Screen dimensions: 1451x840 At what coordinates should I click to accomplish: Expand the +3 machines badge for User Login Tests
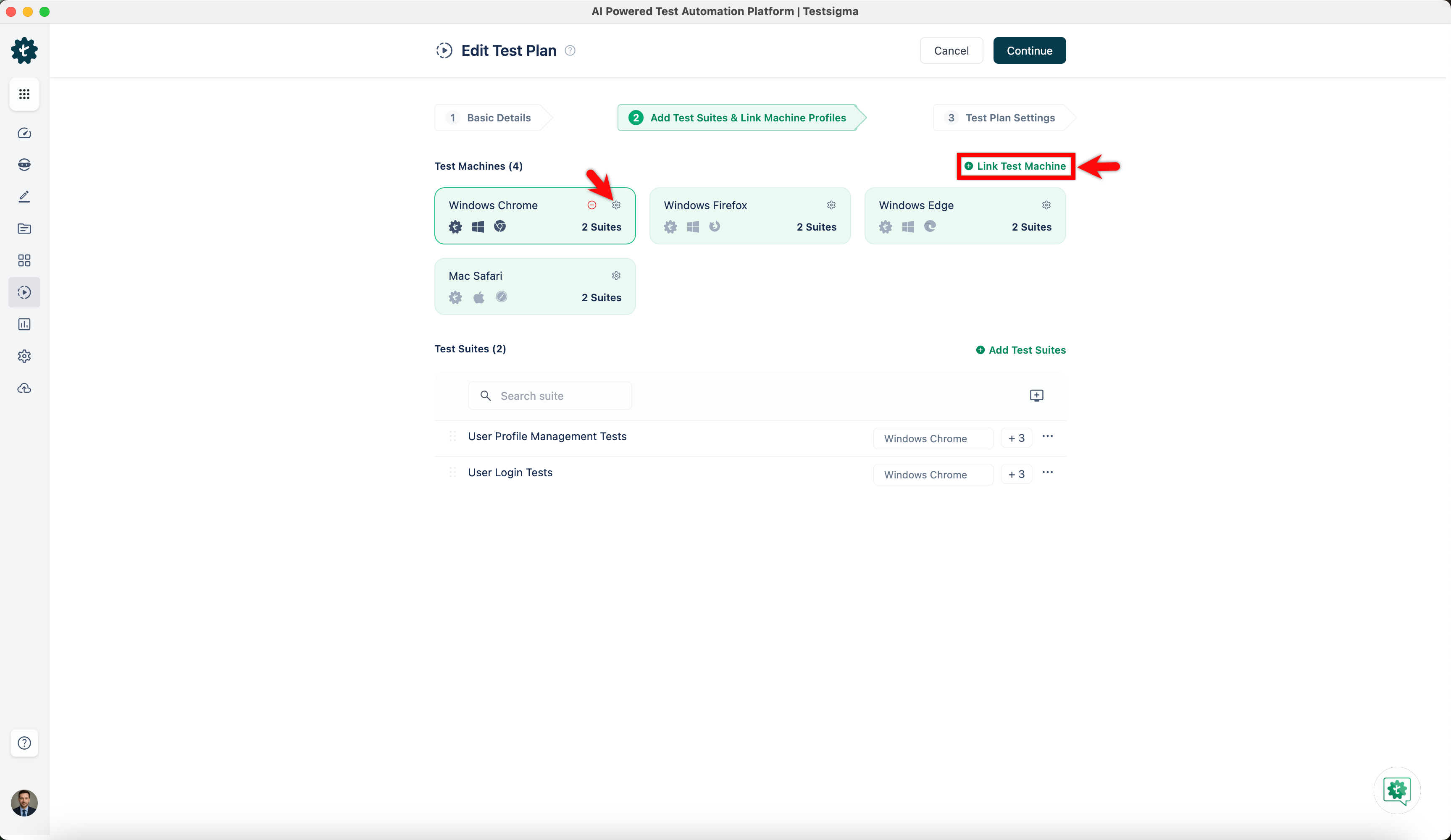tap(1016, 475)
